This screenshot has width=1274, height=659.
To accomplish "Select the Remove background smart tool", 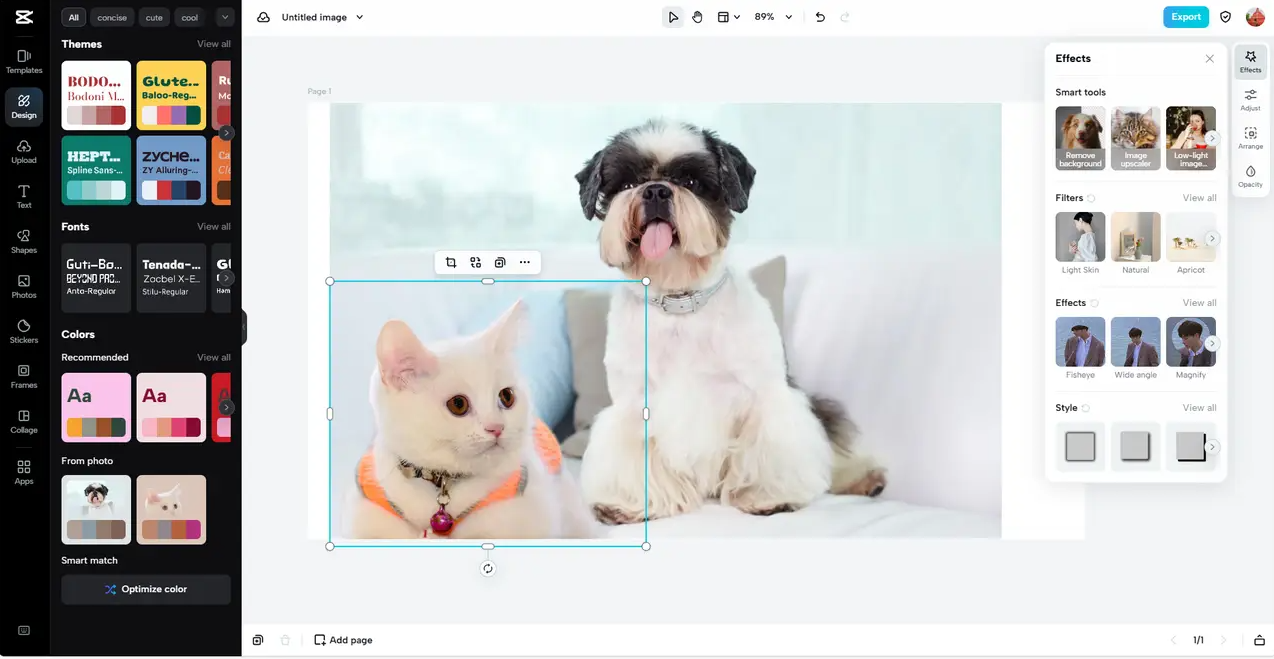I will point(1080,138).
